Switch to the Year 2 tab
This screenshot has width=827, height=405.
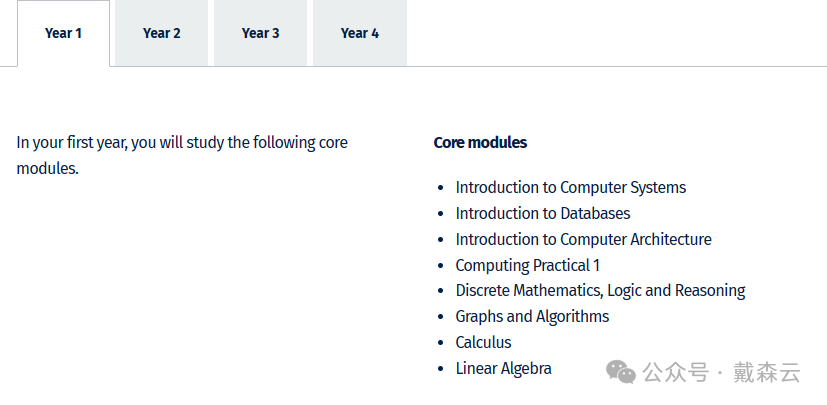click(x=161, y=33)
